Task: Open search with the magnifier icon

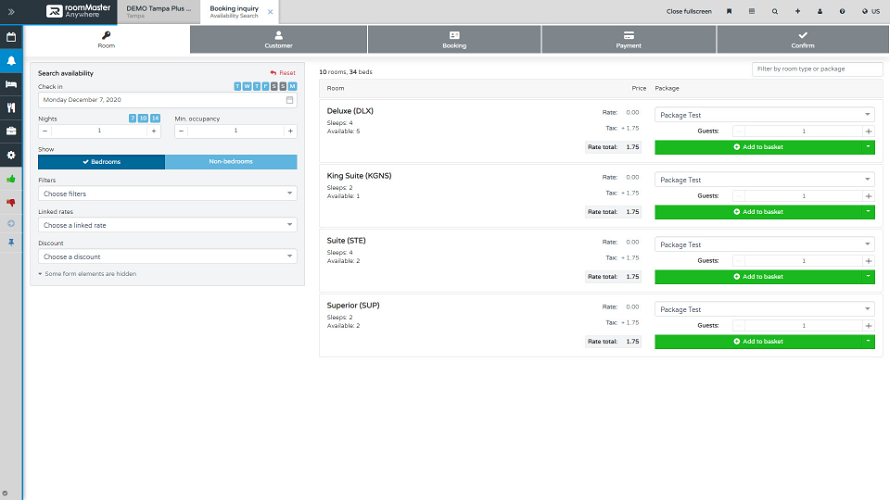Action: pyautogui.click(x=774, y=11)
